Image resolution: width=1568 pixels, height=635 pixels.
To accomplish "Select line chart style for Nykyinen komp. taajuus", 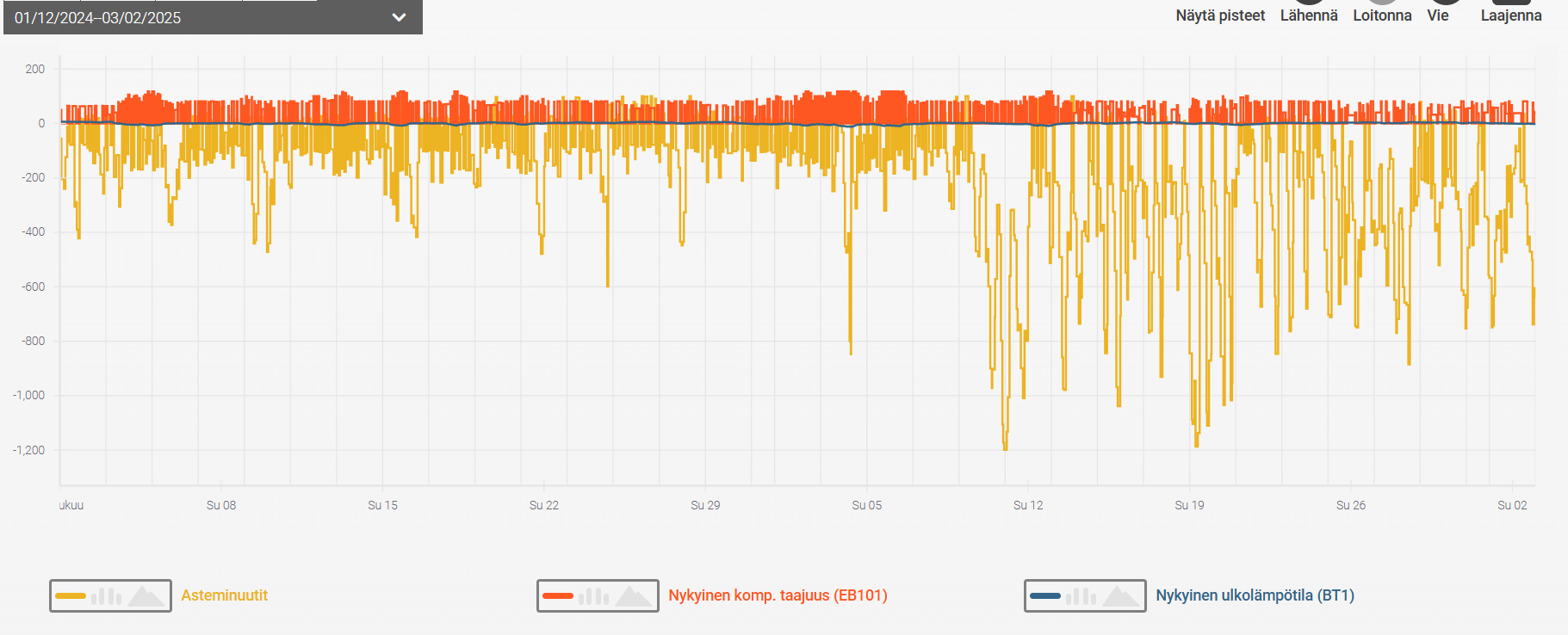I will point(558,595).
